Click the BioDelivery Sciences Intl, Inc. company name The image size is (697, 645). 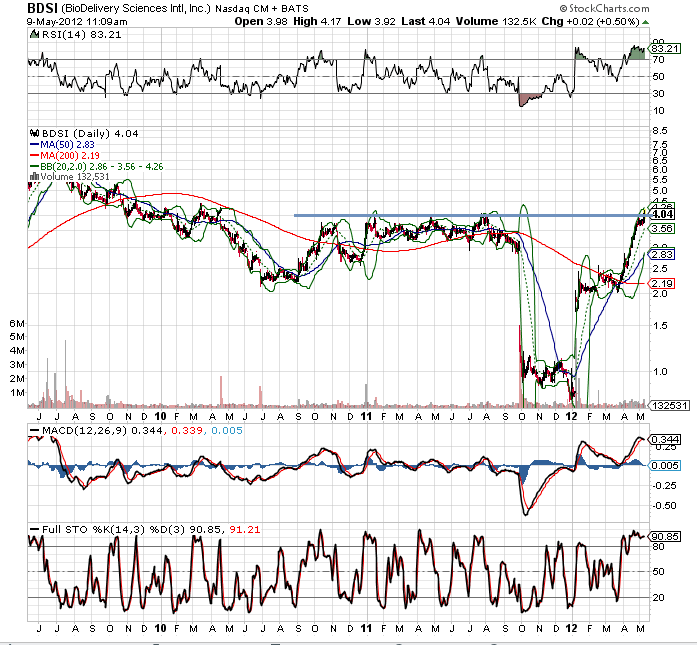point(136,8)
